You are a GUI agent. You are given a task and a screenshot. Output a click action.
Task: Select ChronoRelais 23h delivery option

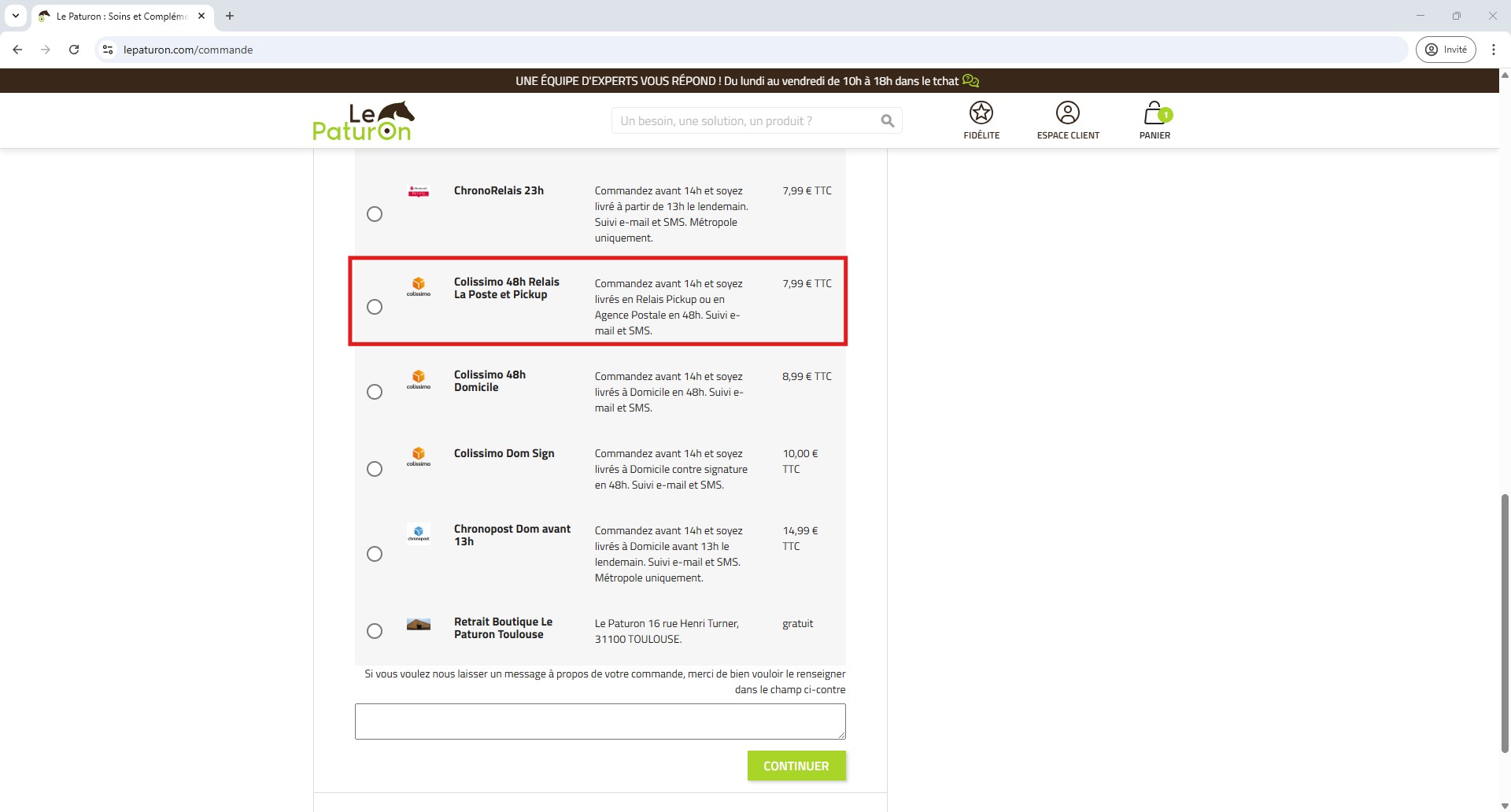click(x=375, y=214)
